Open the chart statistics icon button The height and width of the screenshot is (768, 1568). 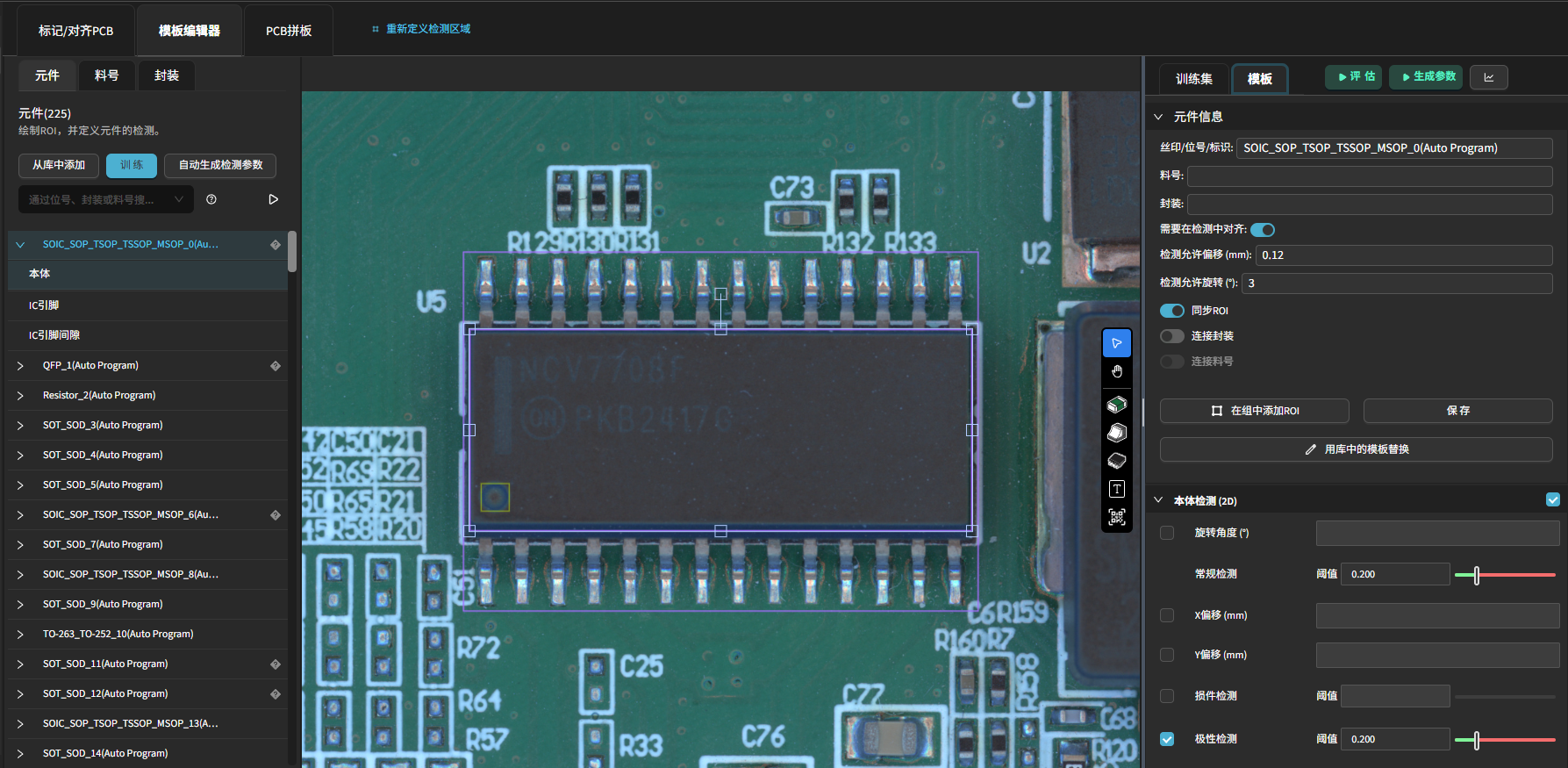click(x=1488, y=77)
